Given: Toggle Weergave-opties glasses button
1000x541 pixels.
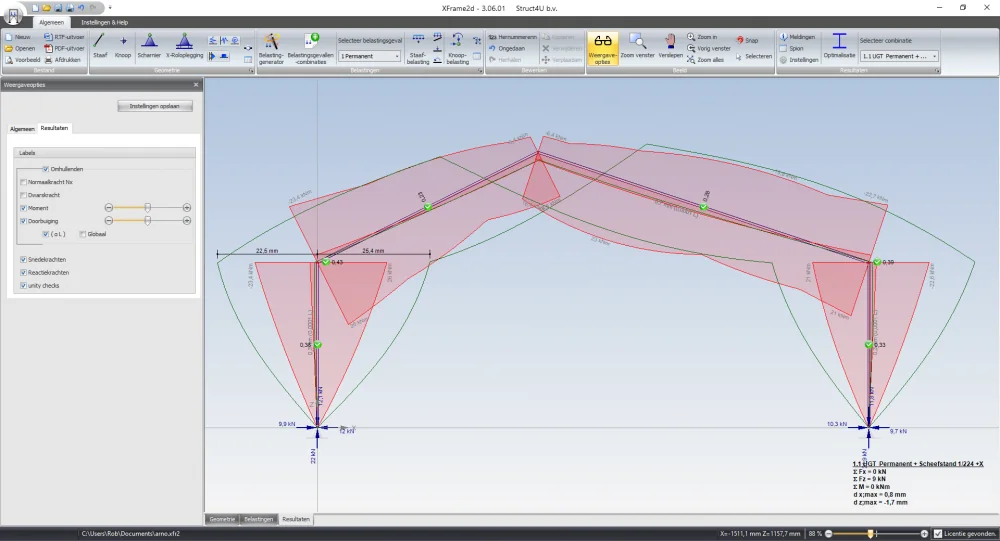Looking at the screenshot, I should coord(602,48).
